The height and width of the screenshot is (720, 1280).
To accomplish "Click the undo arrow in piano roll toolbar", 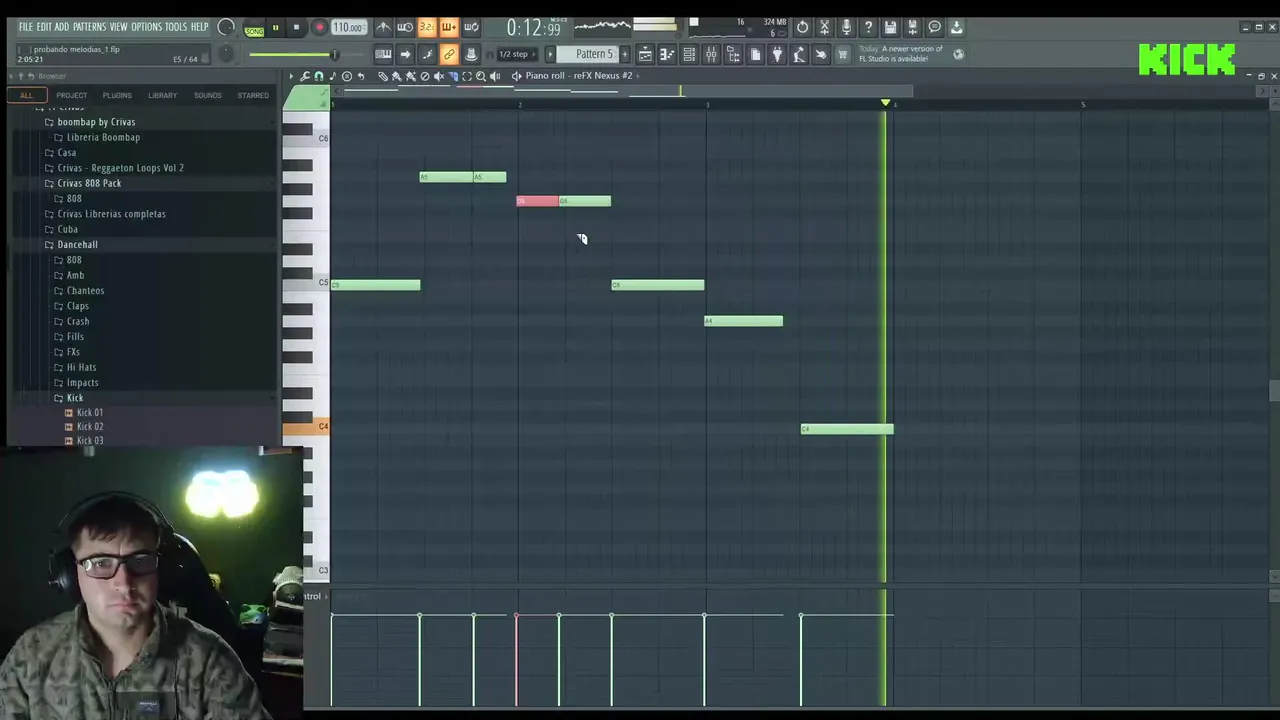I will tap(361, 76).
